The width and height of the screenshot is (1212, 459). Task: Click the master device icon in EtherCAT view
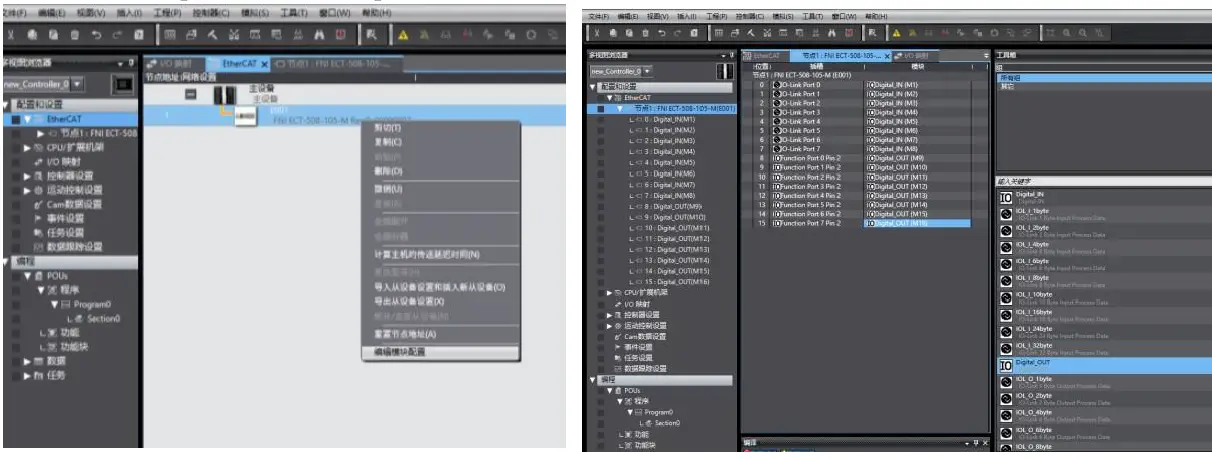click(x=226, y=94)
